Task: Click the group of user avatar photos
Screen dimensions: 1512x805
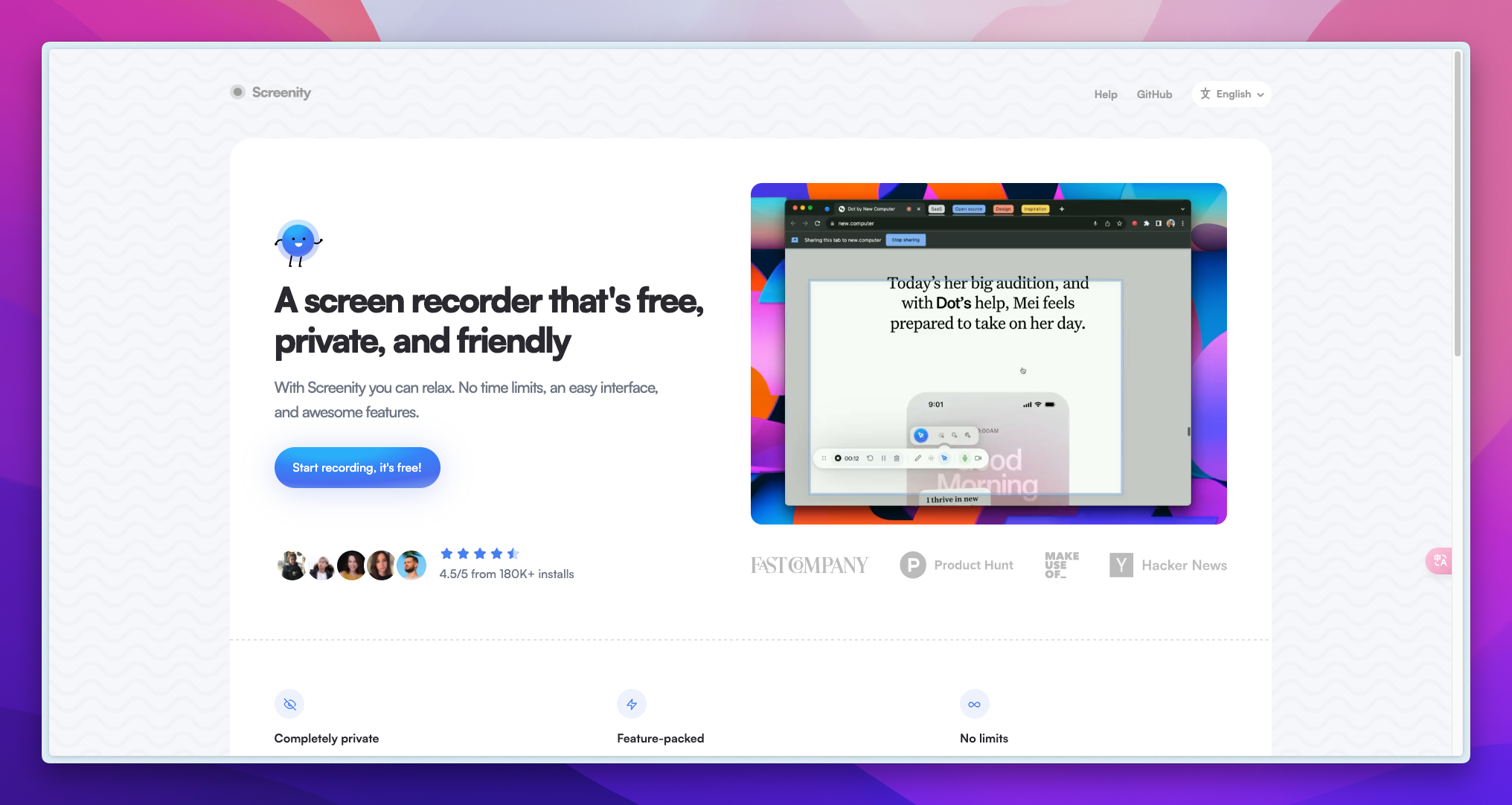Action: coord(351,565)
